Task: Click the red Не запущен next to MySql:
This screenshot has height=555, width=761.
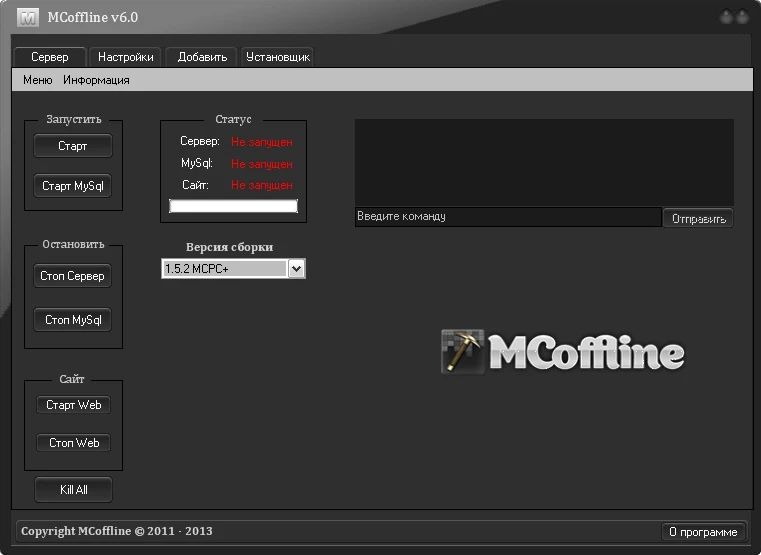Action: 262,164
